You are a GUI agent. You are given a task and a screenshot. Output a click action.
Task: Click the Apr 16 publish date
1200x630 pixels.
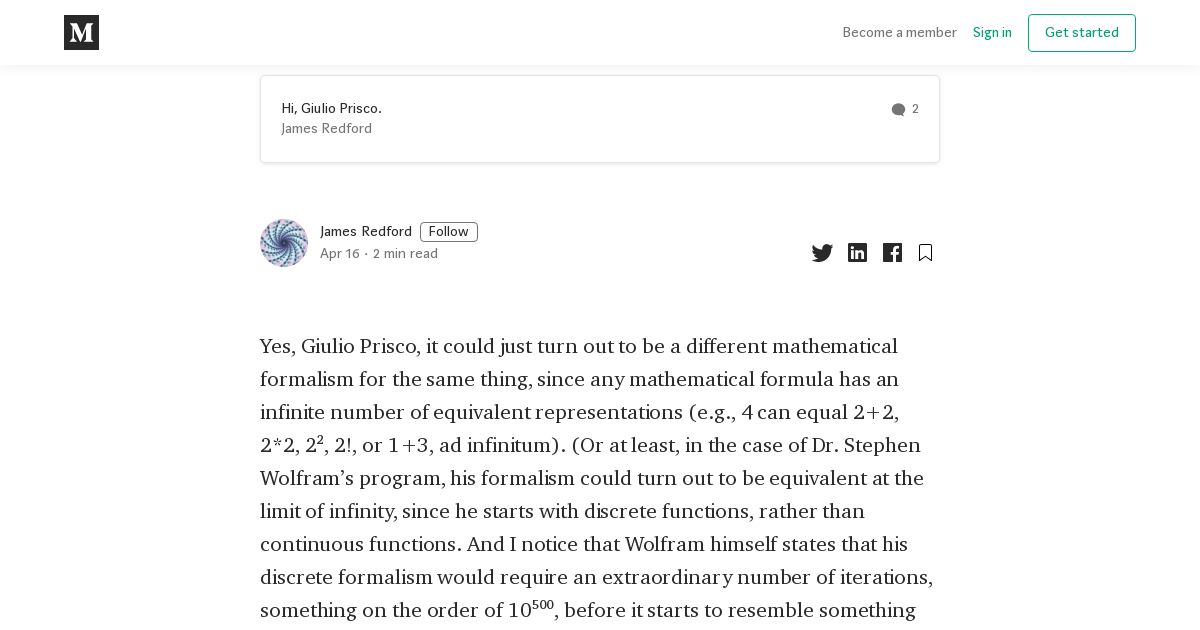tap(340, 254)
